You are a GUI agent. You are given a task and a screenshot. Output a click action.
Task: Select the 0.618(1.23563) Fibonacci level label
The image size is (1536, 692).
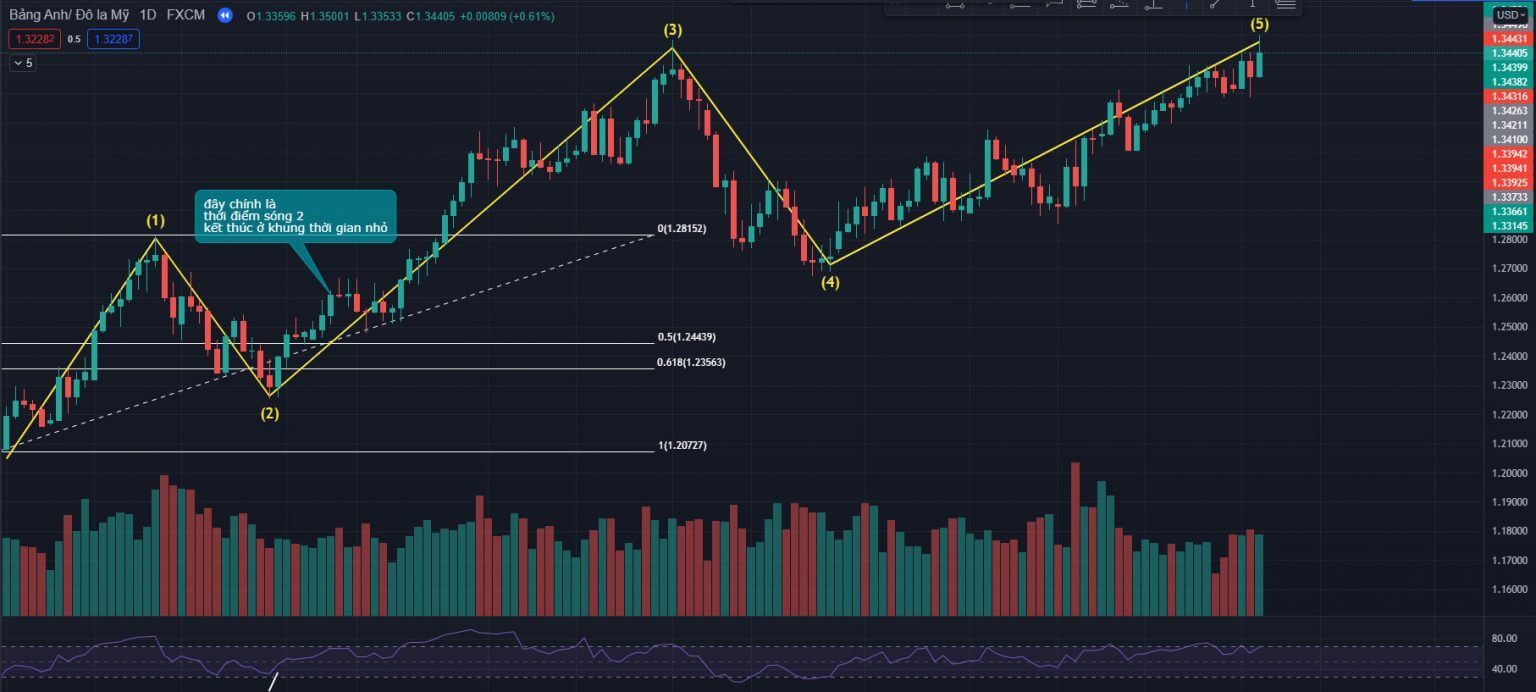691,362
